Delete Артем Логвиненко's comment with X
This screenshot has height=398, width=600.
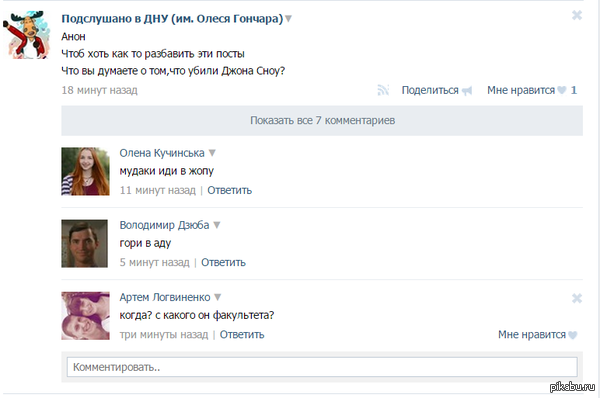click(x=577, y=298)
